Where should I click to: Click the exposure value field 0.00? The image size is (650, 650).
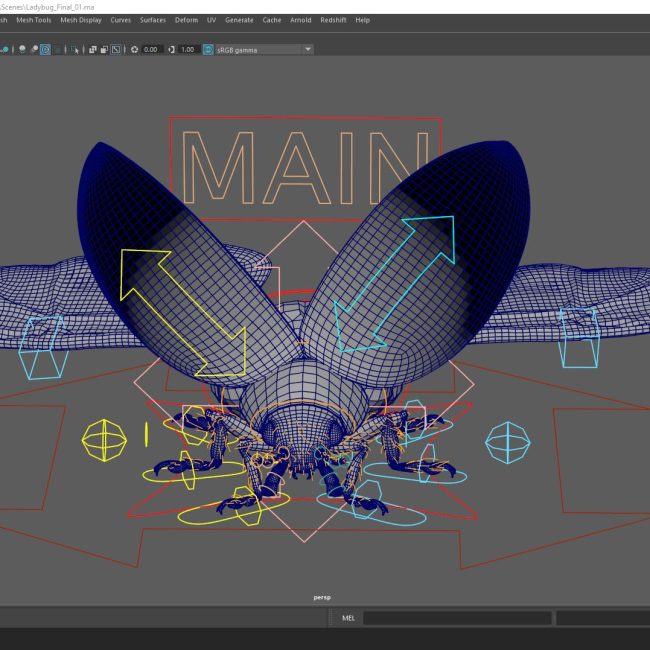[x=152, y=50]
